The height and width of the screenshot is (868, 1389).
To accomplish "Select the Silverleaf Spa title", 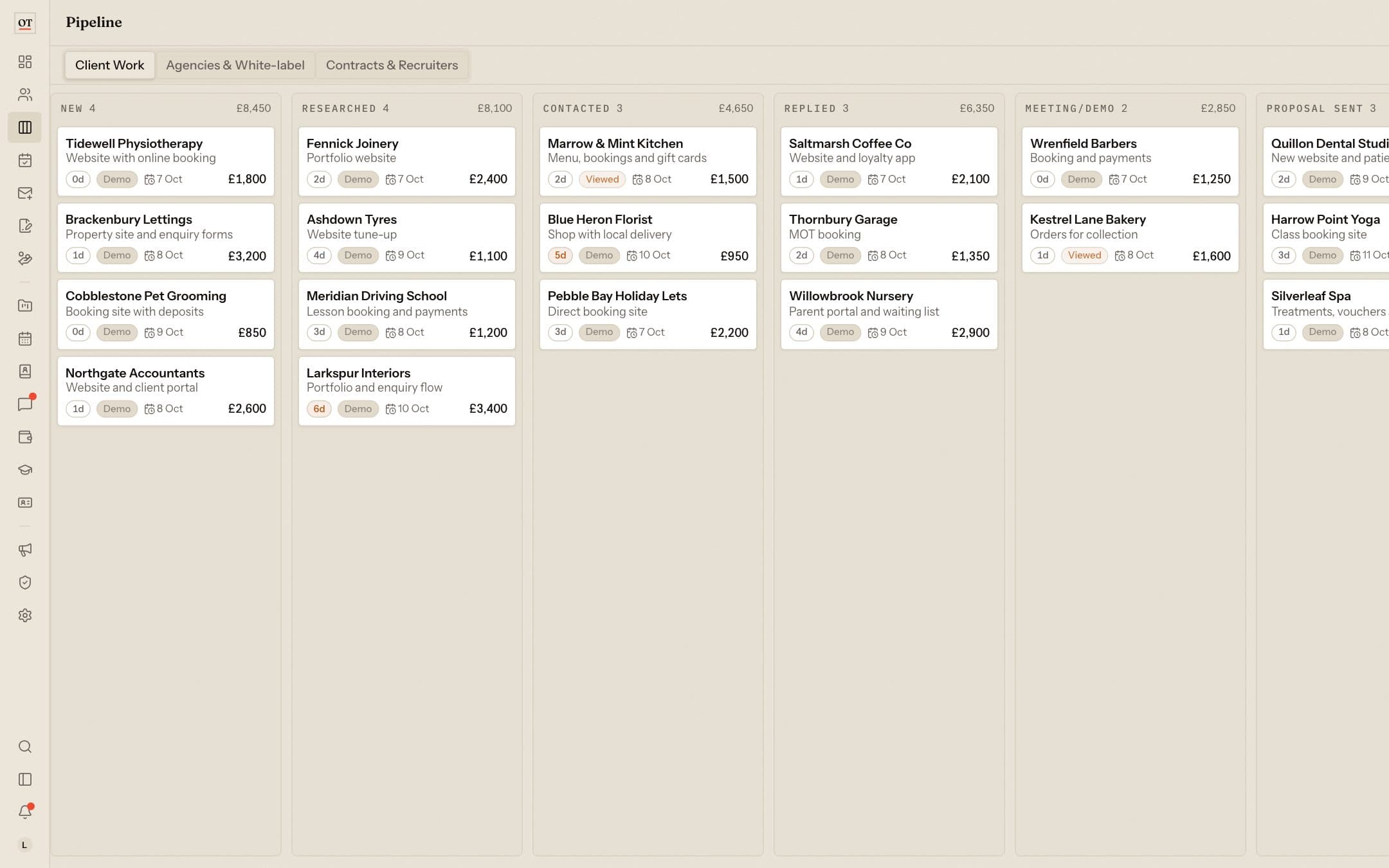I will (x=1311, y=296).
